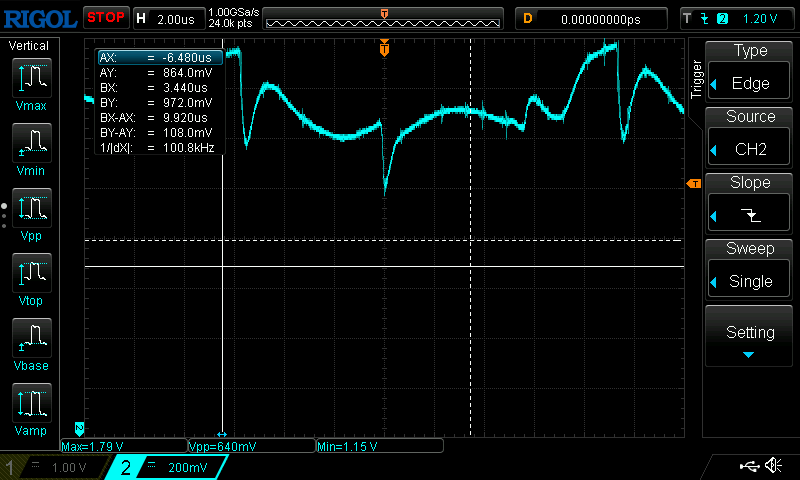
Task: Click the trigger level marker on right edge
Action: click(694, 184)
